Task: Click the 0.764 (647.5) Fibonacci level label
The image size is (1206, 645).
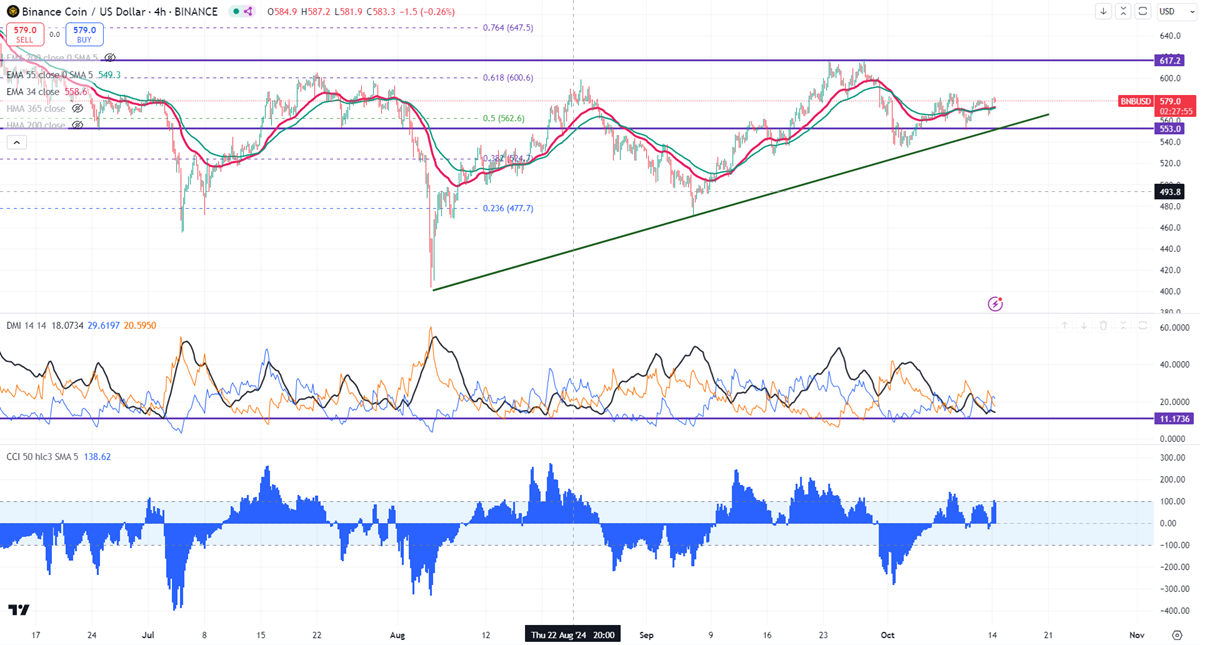Action: coord(507,27)
